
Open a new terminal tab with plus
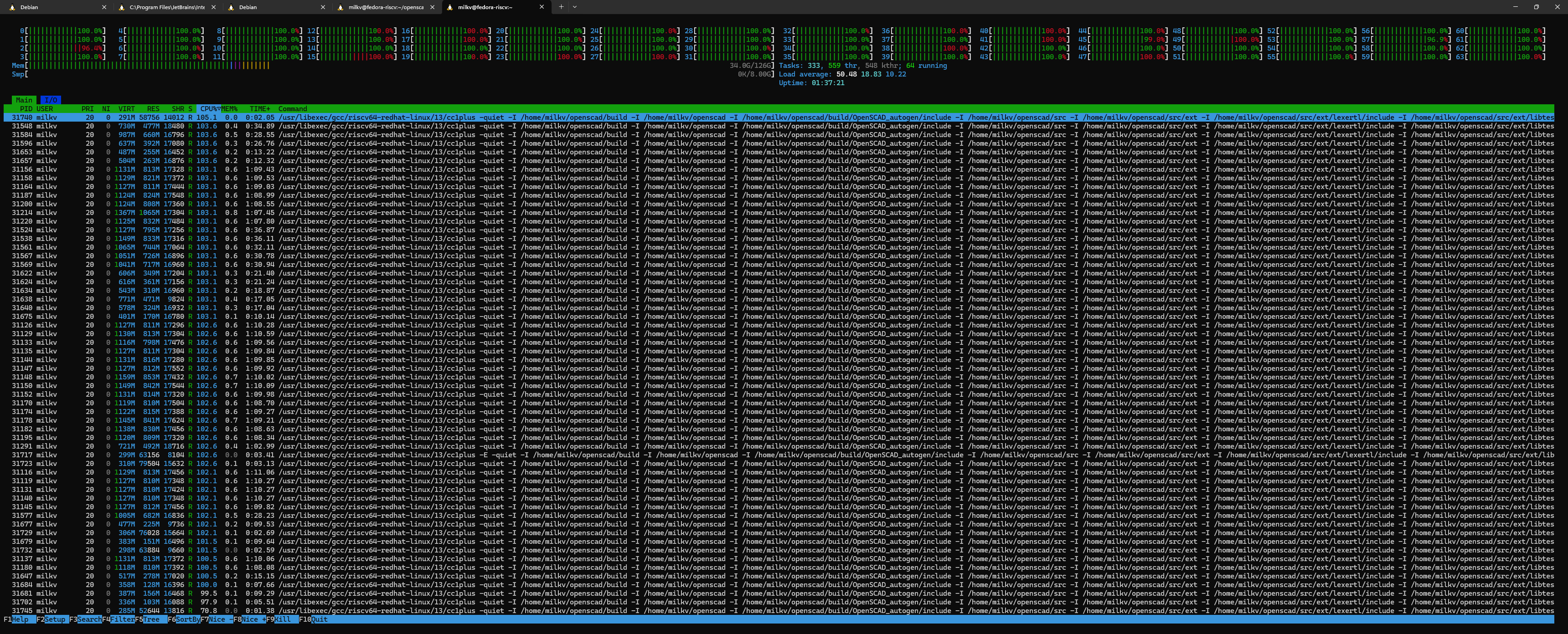point(561,7)
